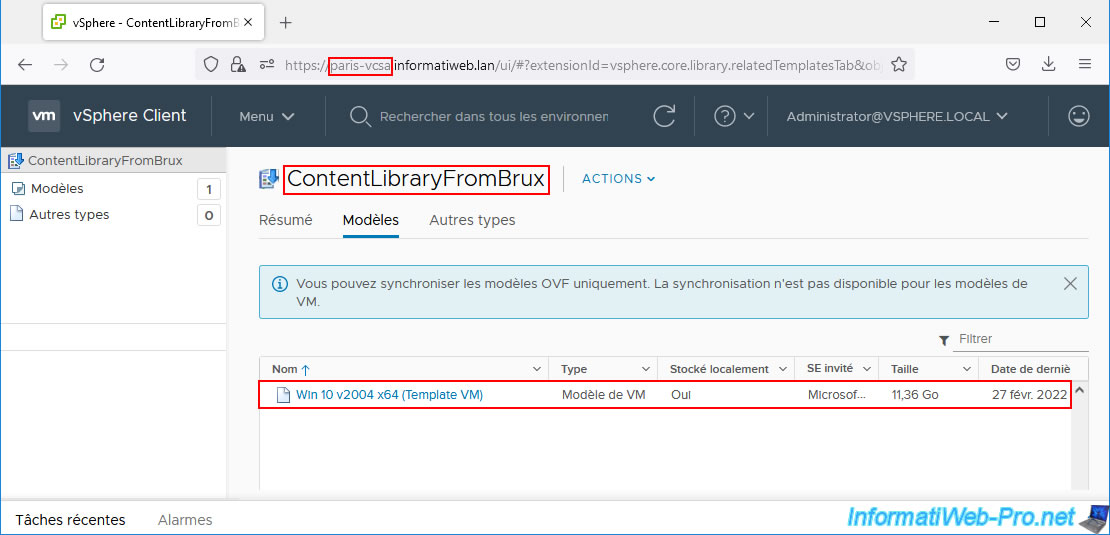Select Autres types in the left navigator
The image size is (1110, 535).
69,214
